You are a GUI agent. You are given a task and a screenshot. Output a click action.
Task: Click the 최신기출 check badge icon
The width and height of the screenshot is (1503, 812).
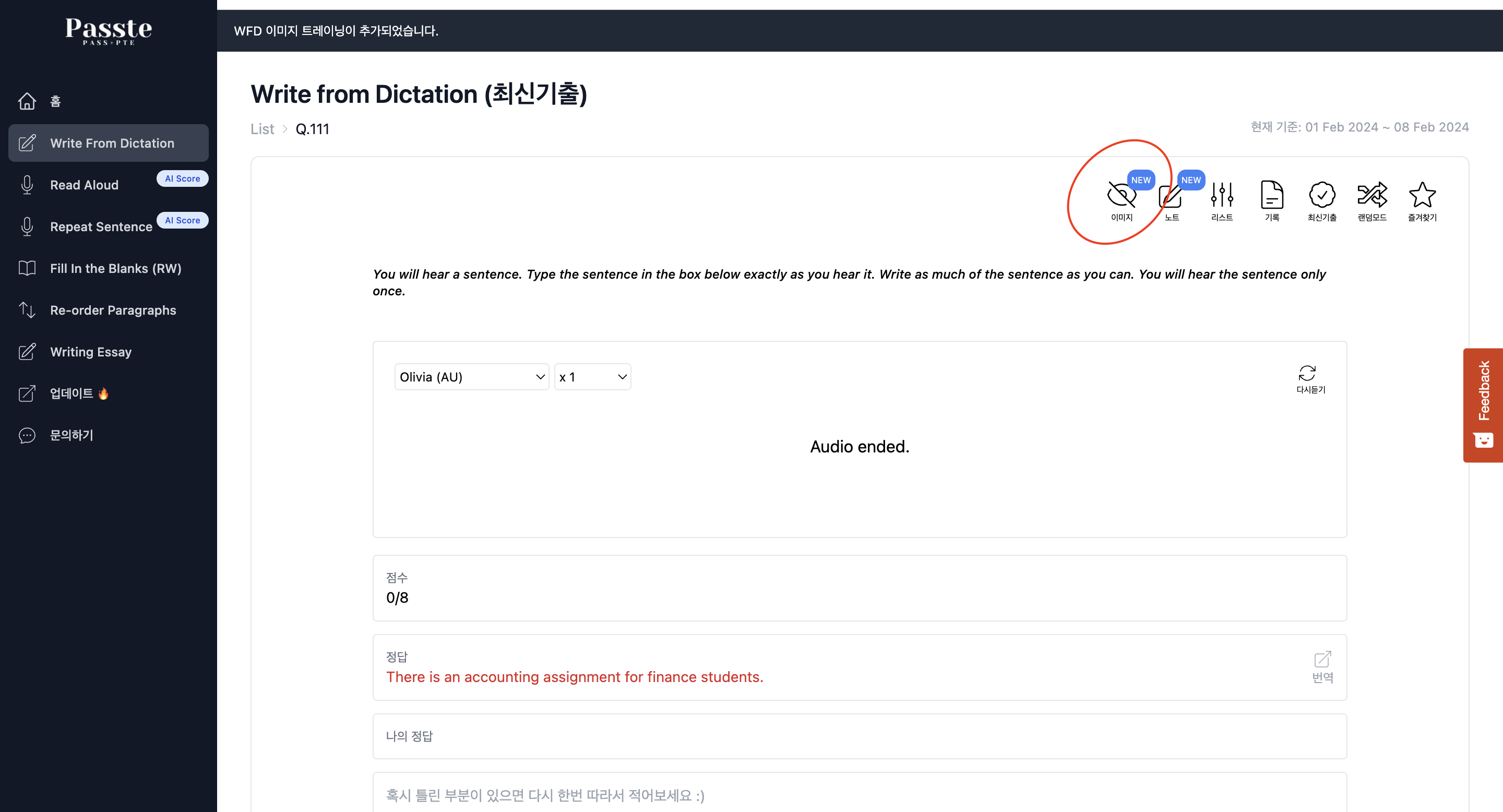click(x=1322, y=195)
